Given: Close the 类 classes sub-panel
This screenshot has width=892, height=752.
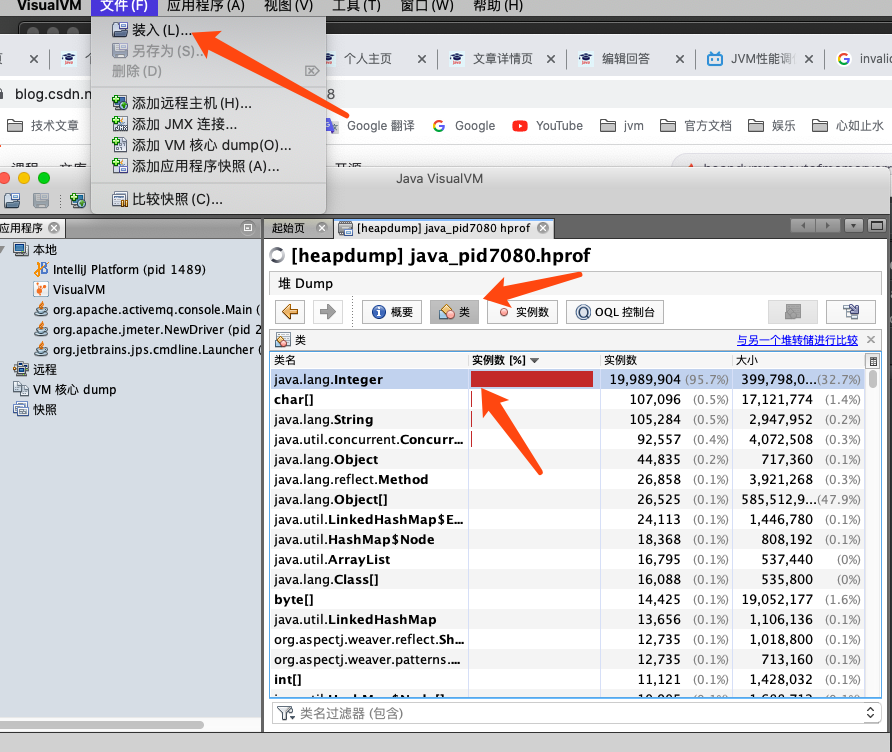Looking at the screenshot, I should pos(871,340).
